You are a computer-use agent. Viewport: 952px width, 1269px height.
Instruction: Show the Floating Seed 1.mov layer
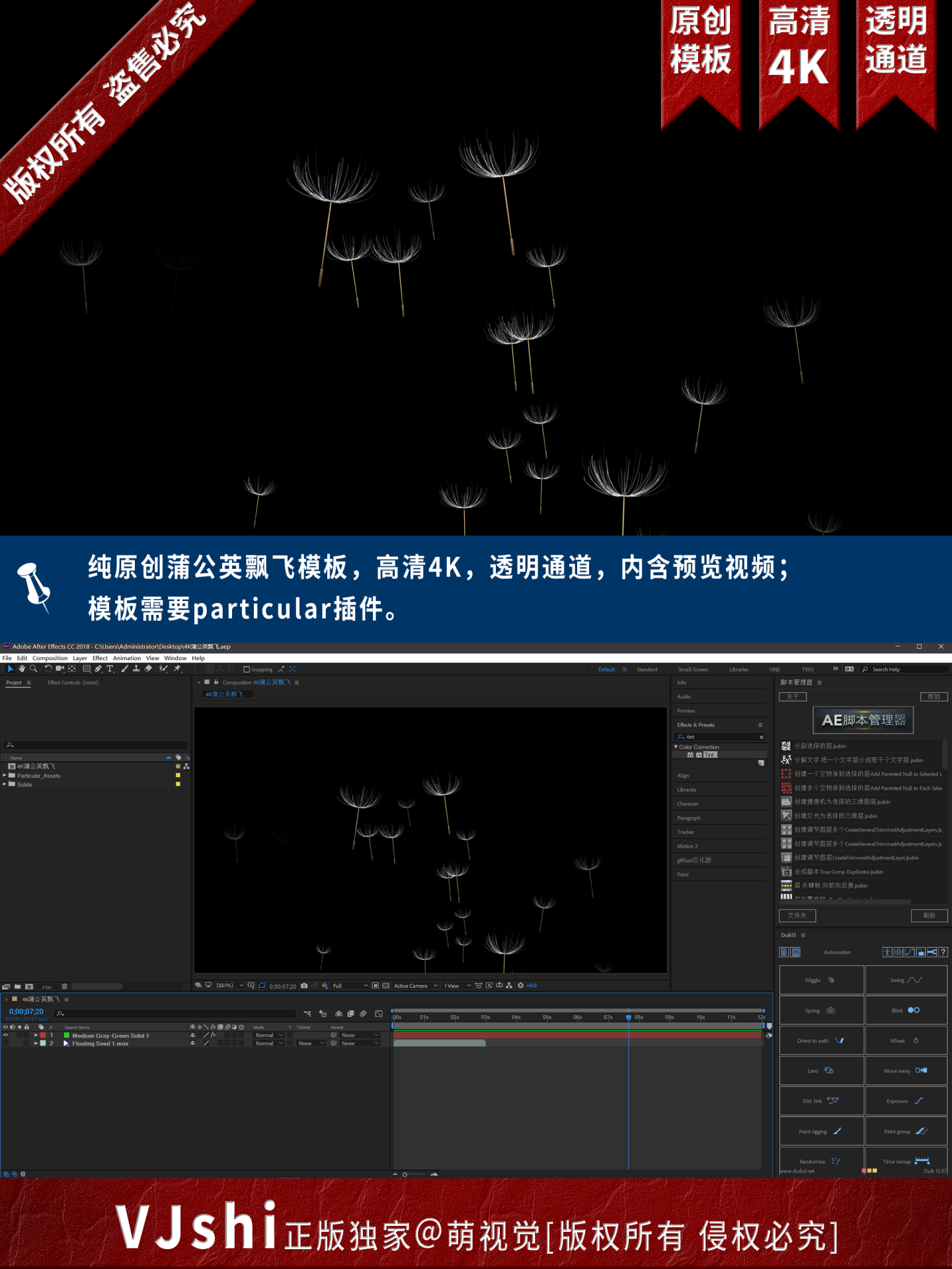[5, 1043]
